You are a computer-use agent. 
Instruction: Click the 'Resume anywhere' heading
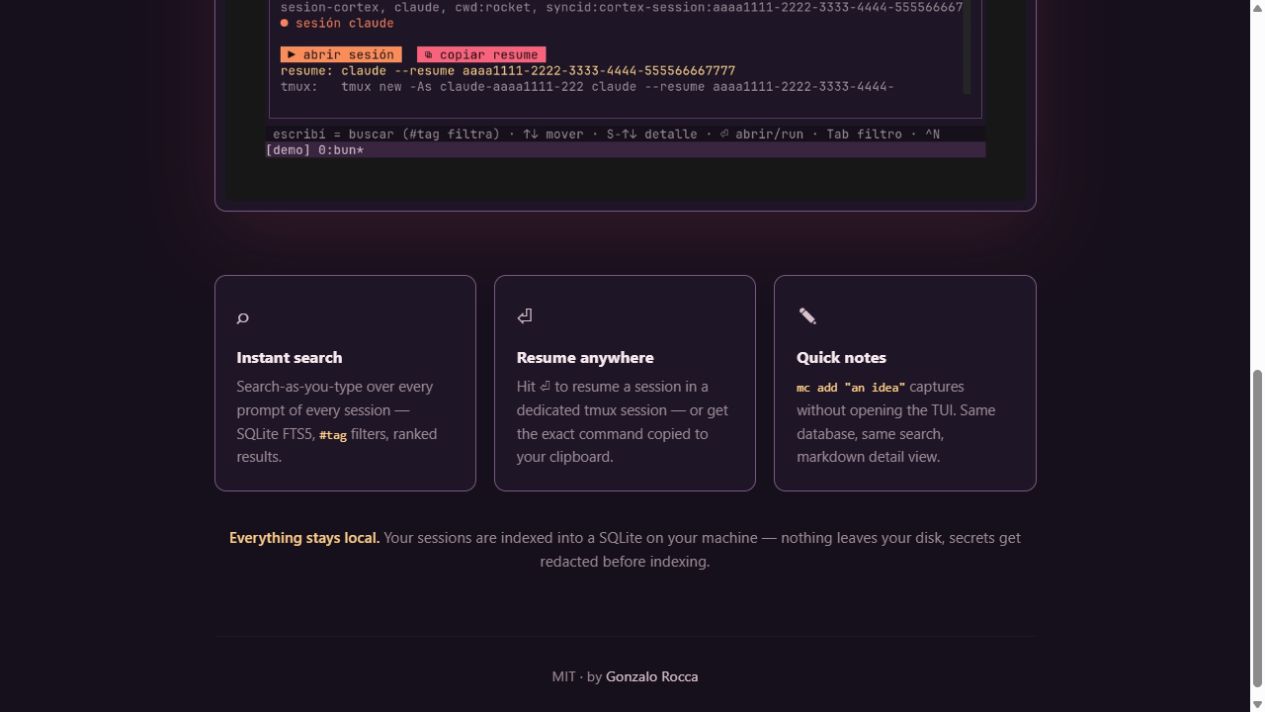(585, 358)
